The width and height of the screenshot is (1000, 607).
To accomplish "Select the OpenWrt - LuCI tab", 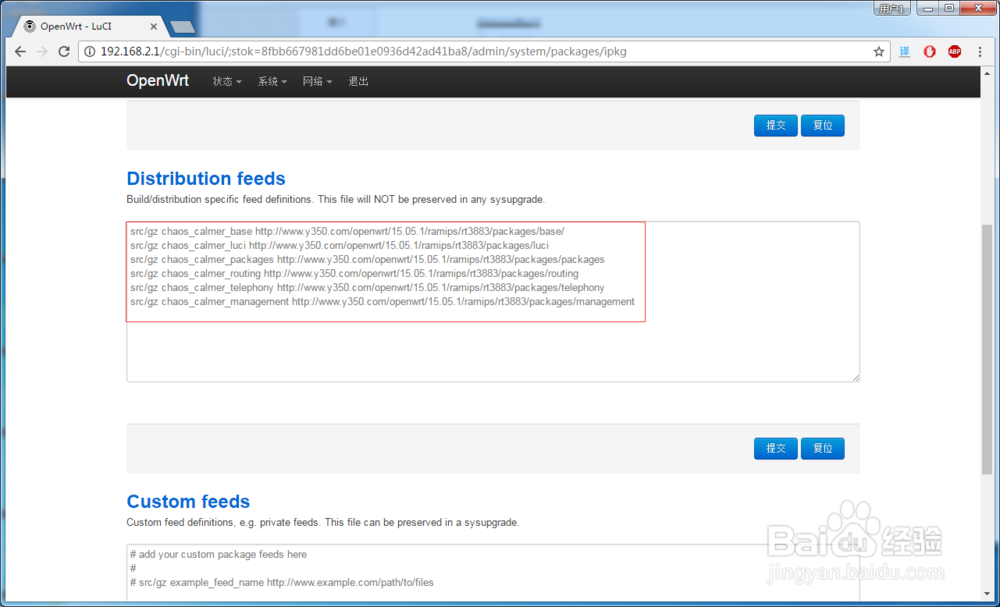I will [89, 26].
